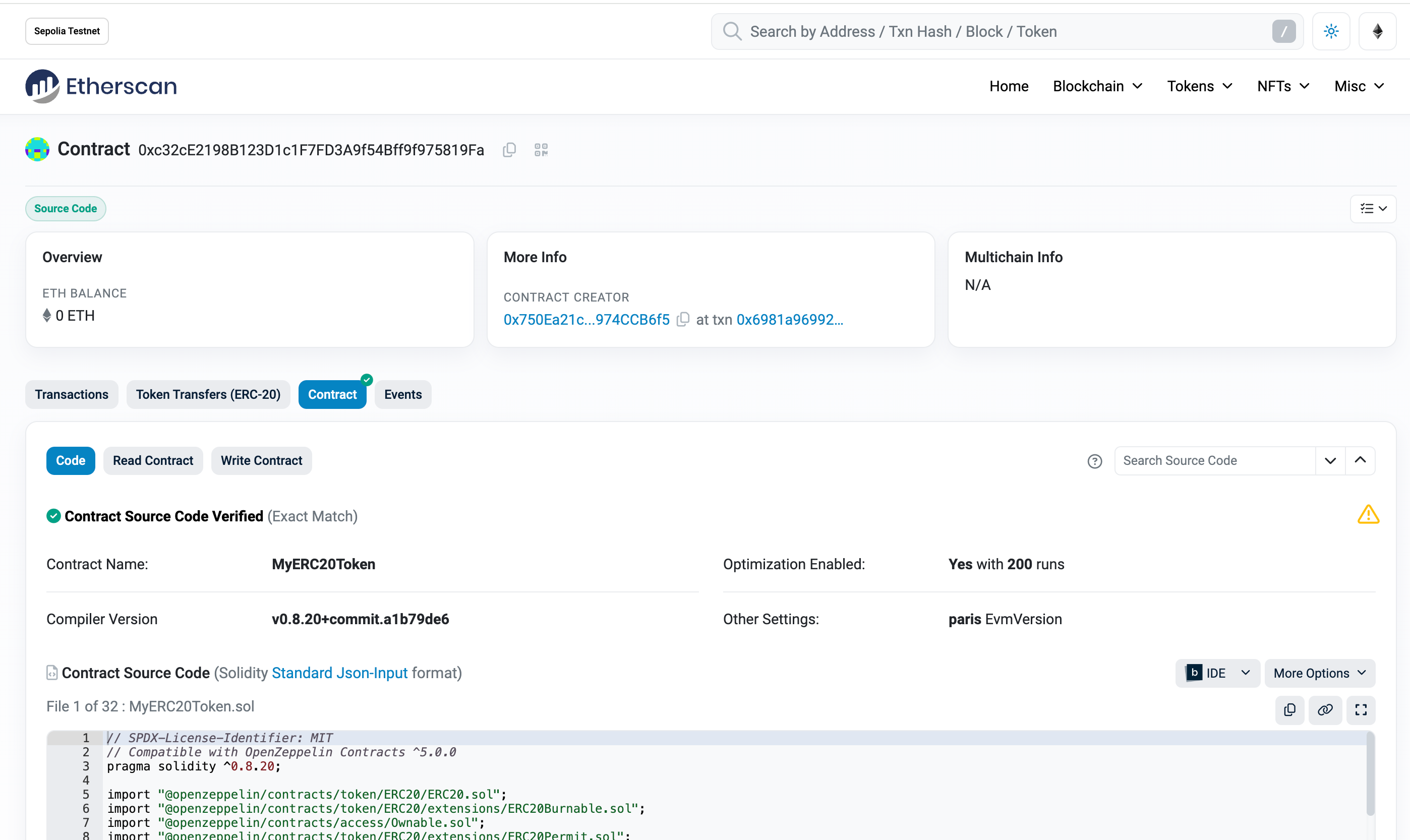Copy the source code to clipboard
This screenshot has height=840, width=1410.
coord(1289,710)
